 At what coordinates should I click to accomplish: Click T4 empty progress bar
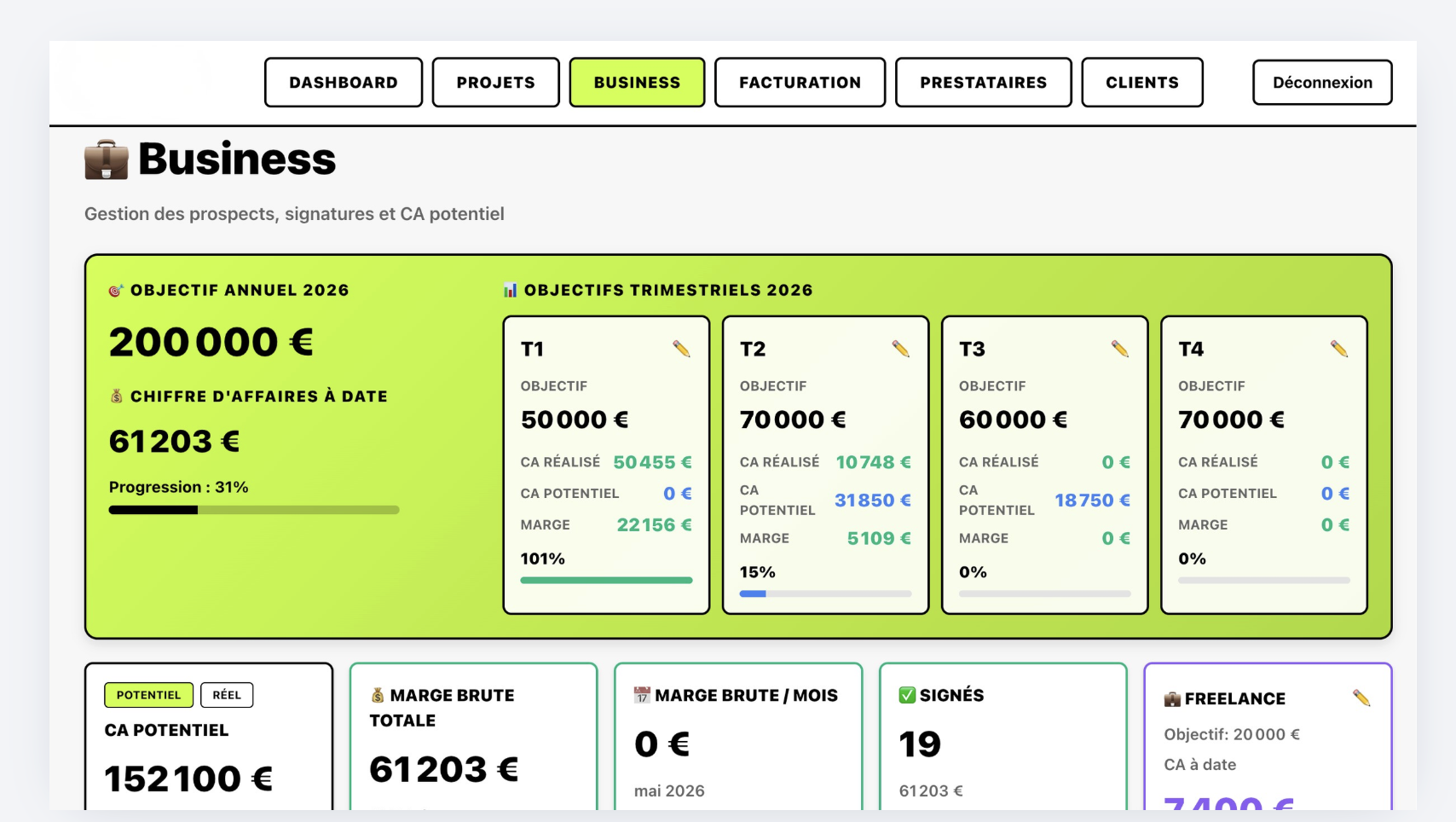[x=1264, y=581]
